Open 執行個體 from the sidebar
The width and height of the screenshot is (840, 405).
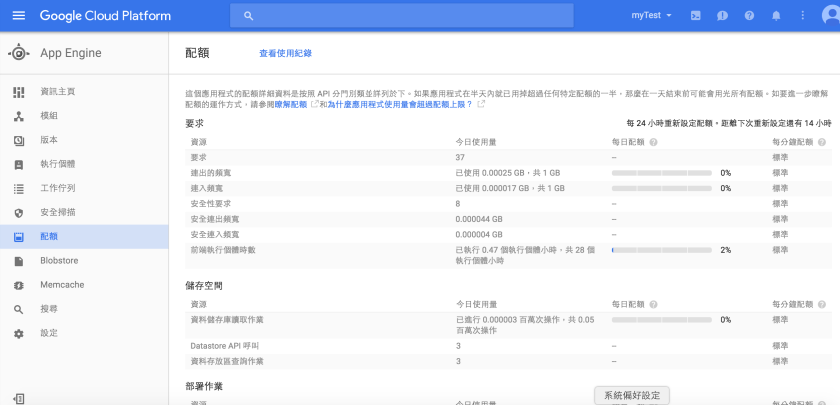pos(58,164)
